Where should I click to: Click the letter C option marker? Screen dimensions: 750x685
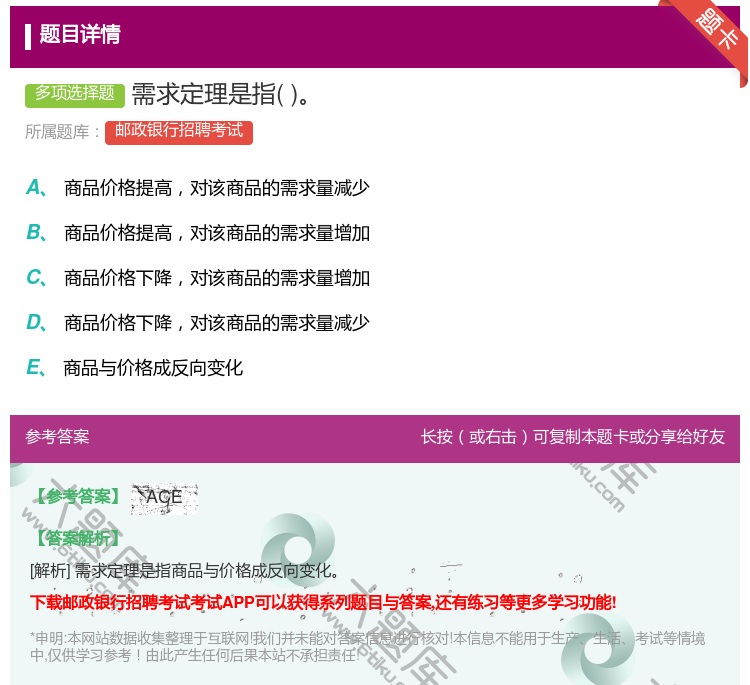(36, 278)
